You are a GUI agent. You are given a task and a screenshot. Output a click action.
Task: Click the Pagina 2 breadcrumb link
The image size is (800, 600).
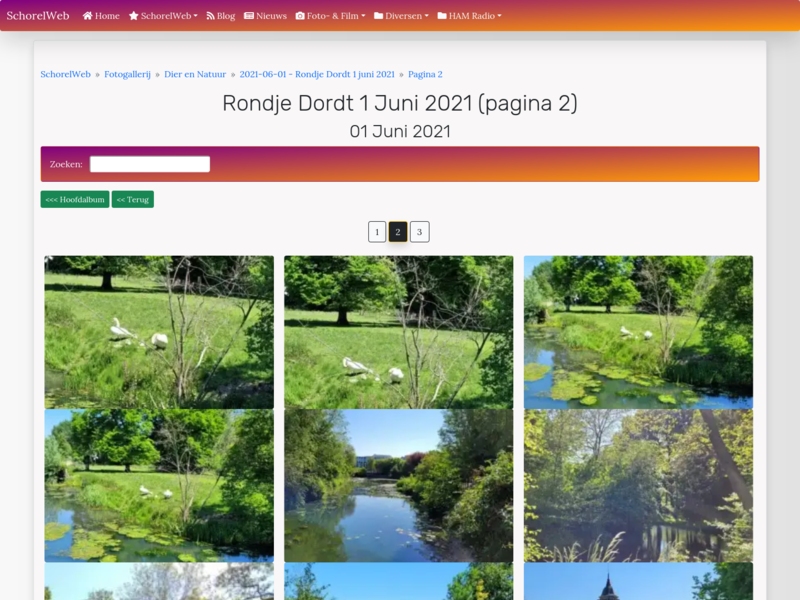pyautogui.click(x=425, y=74)
